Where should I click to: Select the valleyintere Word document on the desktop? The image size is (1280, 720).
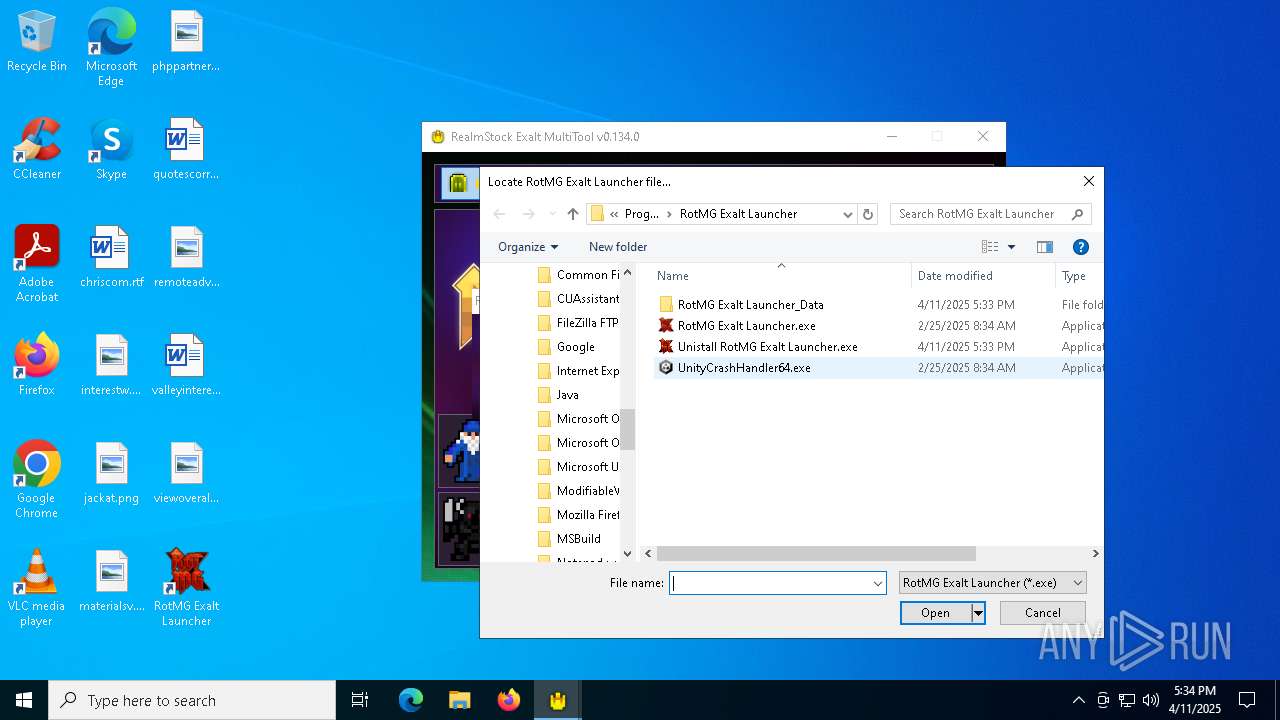[186, 366]
